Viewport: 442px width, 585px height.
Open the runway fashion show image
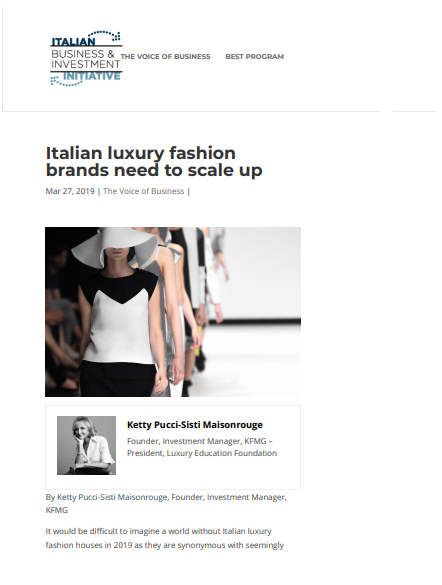tap(173, 312)
